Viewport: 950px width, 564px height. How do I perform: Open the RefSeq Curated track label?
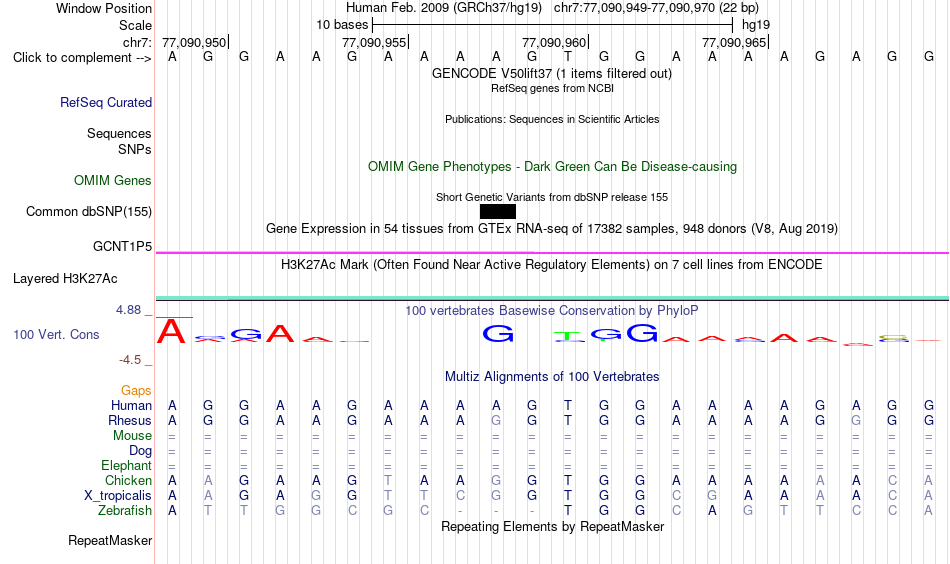tap(106, 102)
